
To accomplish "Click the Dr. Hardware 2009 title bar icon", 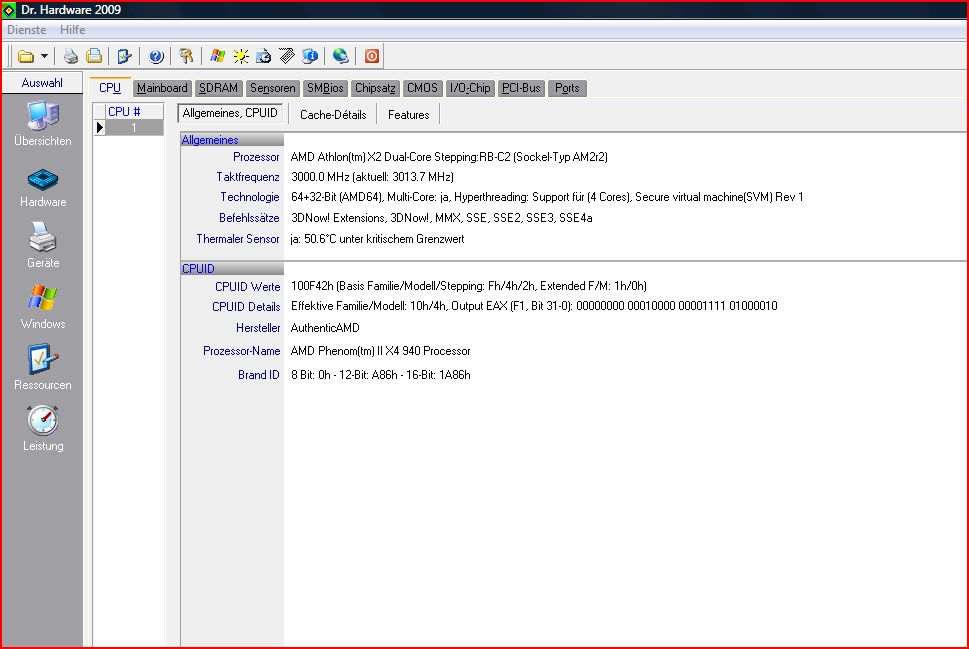I will [x=9, y=10].
